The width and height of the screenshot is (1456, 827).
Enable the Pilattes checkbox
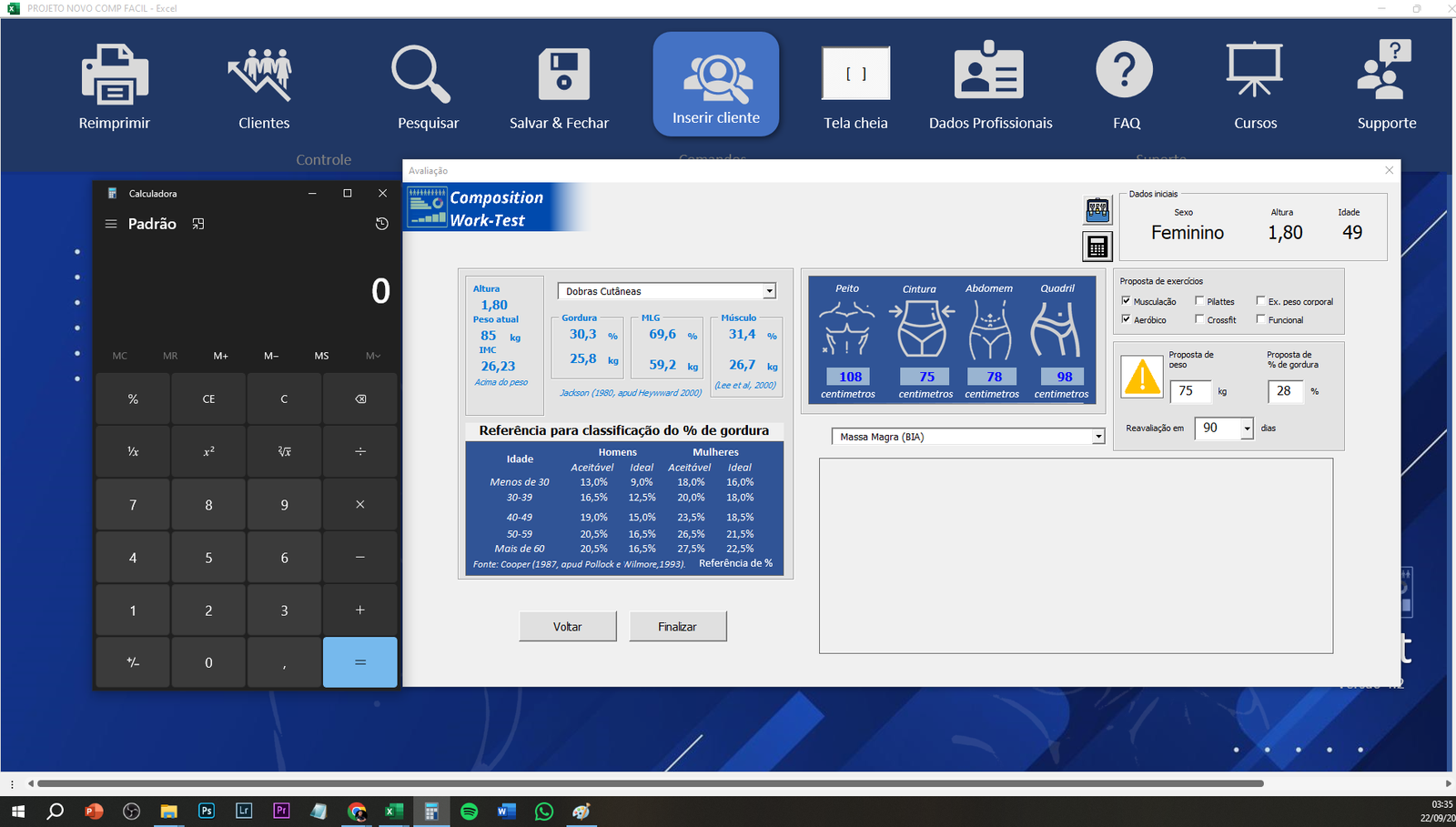(x=1199, y=301)
